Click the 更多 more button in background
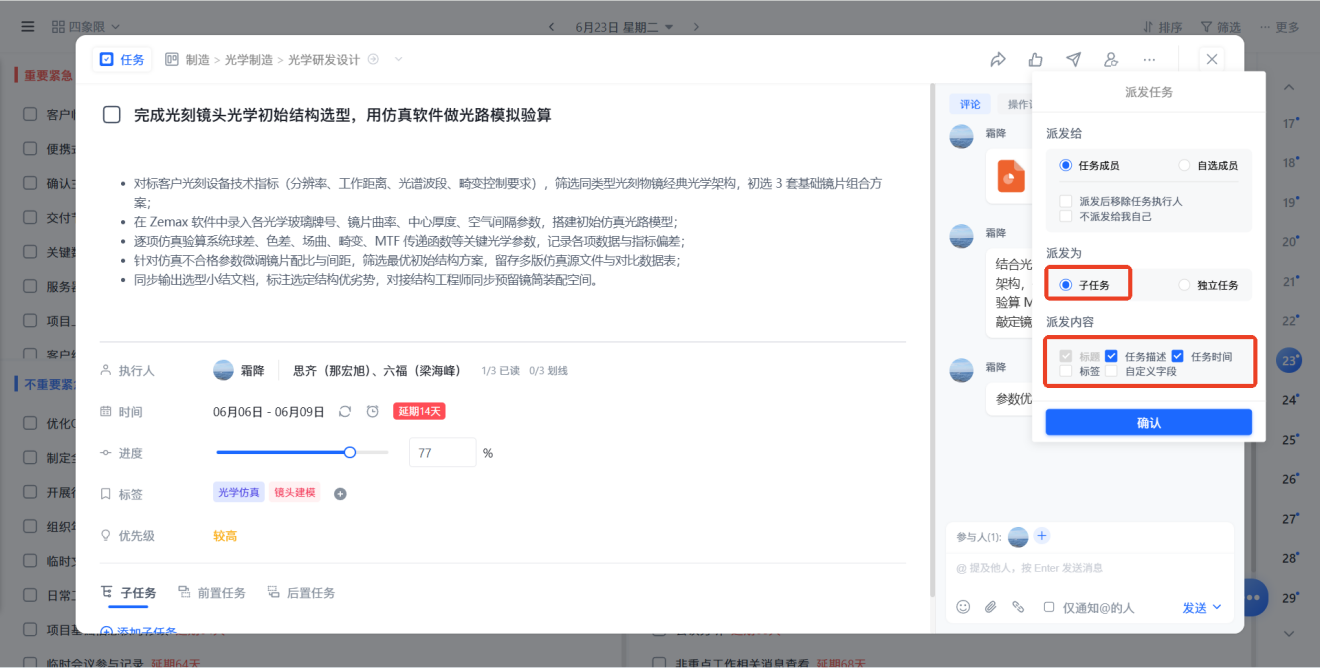Image resolution: width=1320 pixels, height=668 pixels. (x=1280, y=27)
